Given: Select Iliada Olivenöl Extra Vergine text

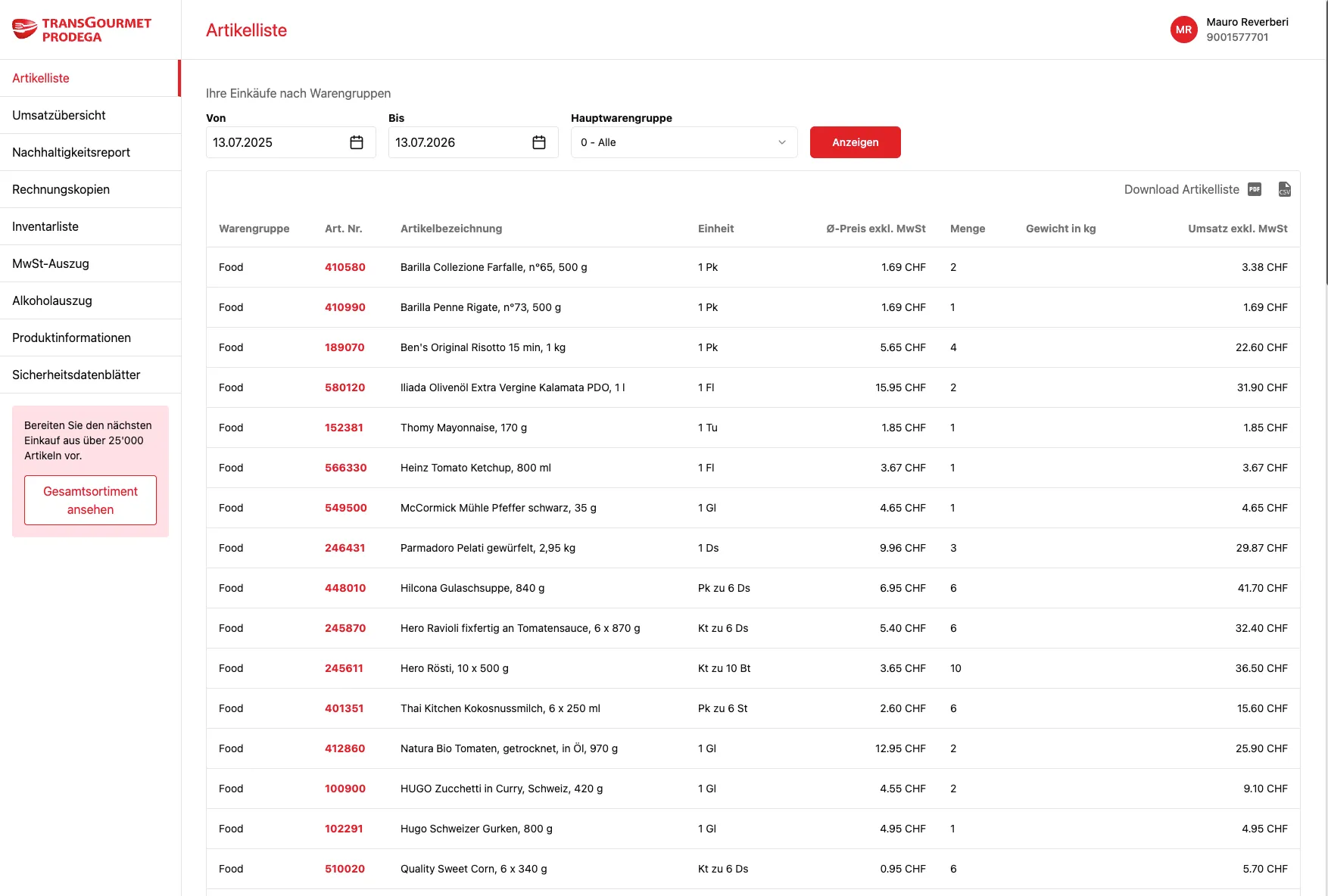Looking at the screenshot, I should coord(513,387).
